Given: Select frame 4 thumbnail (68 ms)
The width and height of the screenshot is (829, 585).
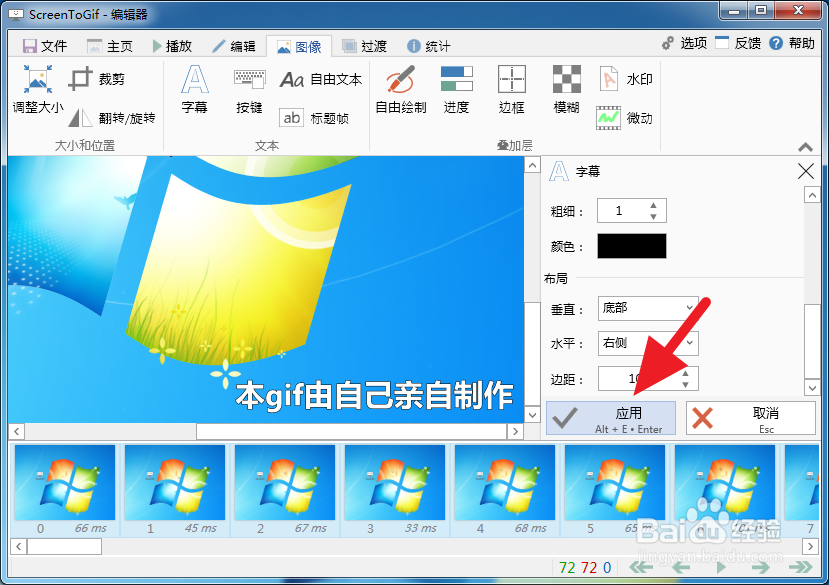Looking at the screenshot, I should (x=504, y=489).
